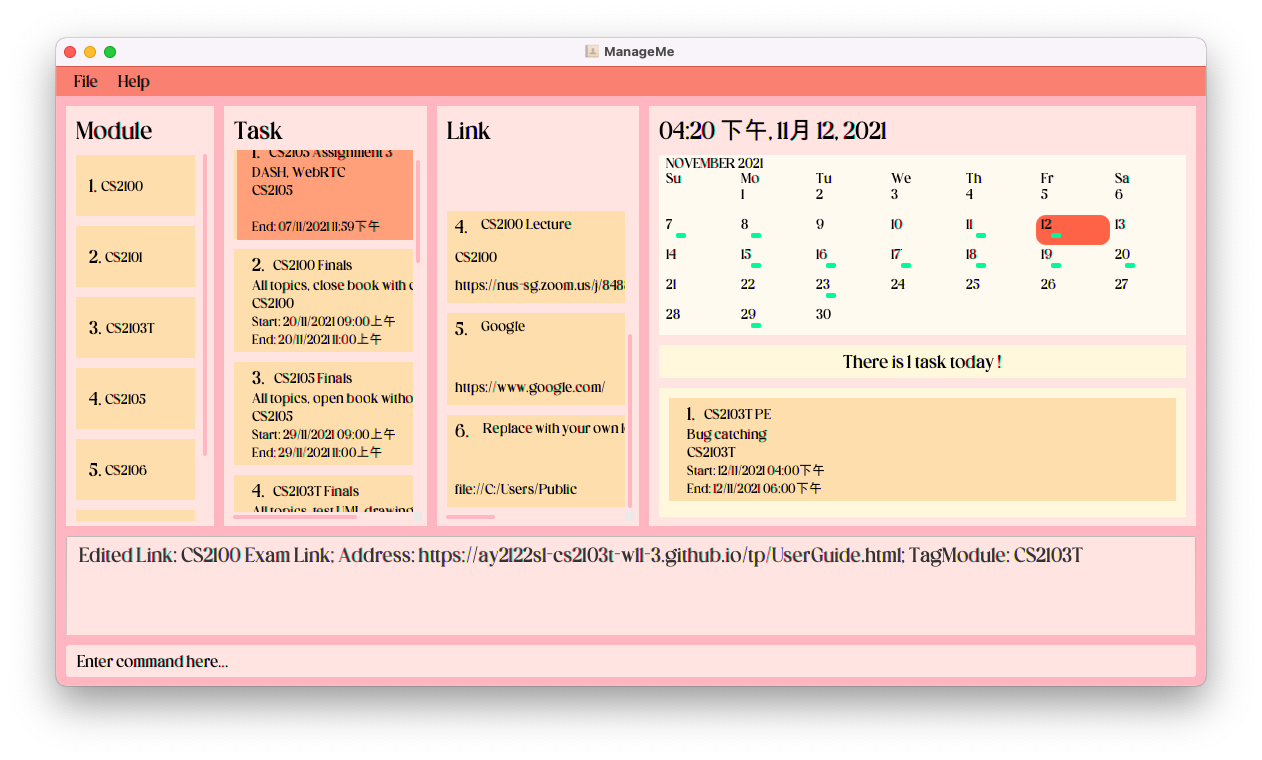Click the Link list vertical scrollbar
This screenshot has width=1262, height=760.
(630, 420)
